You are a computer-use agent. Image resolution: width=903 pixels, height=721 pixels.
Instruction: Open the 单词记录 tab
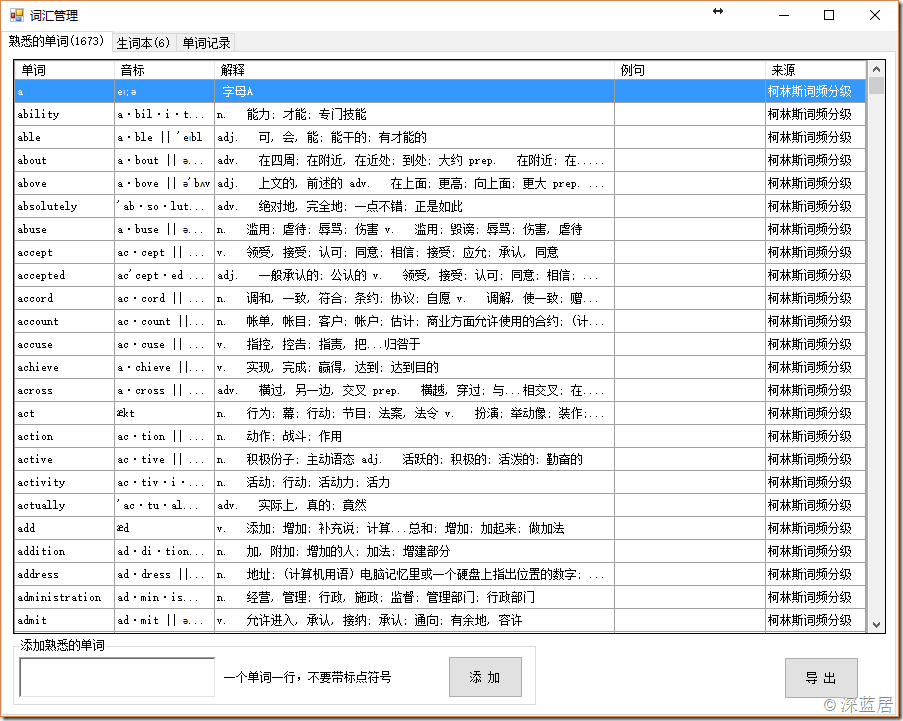coord(206,43)
